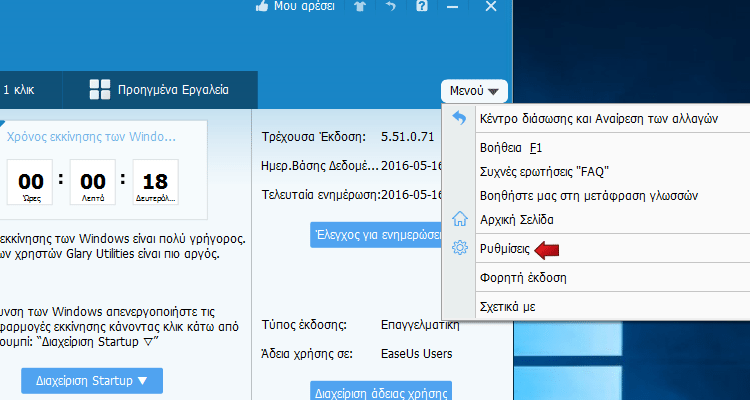Close the Glary Utilities window

coord(491,6)
